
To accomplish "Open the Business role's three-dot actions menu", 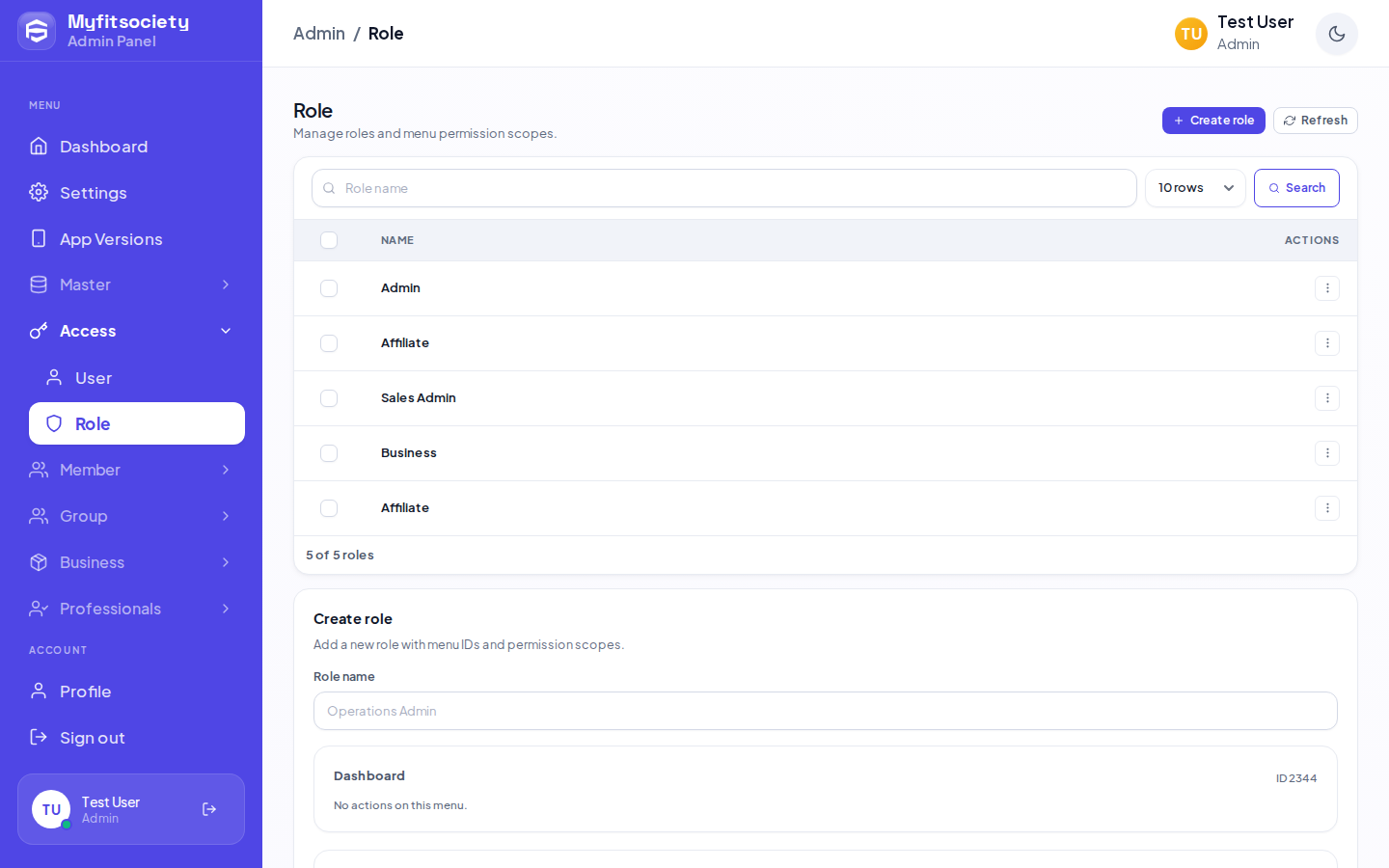I will tap(1326, 453).
